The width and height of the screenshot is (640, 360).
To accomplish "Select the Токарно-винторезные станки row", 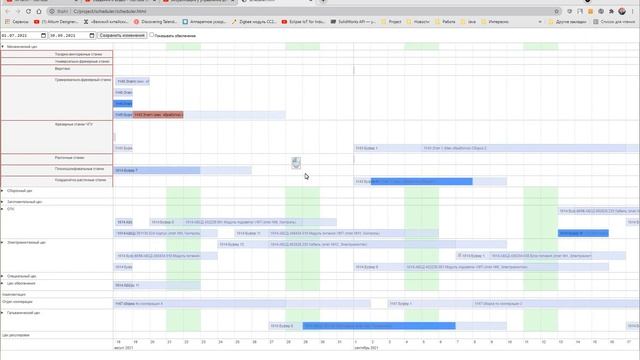I will [x=57, y=54].
